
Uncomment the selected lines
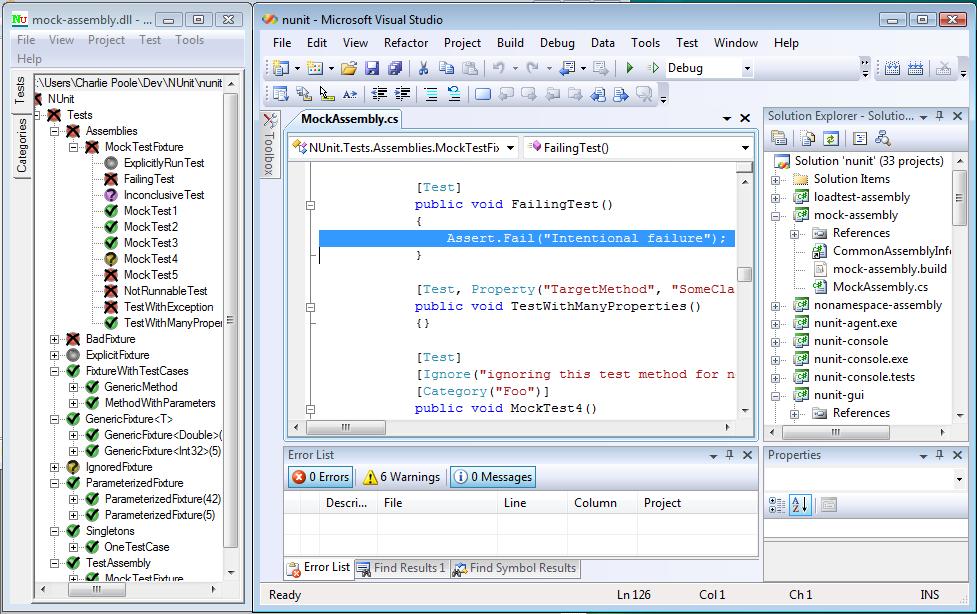[x=454, y=94]
